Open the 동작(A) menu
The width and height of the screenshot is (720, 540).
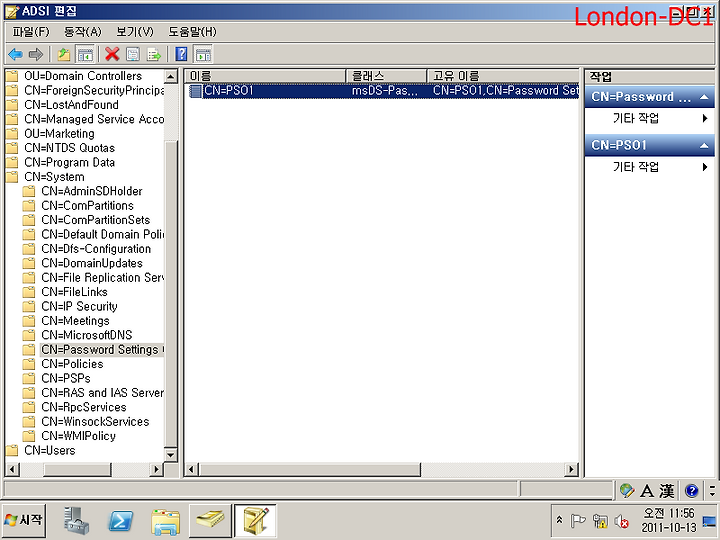point(83,32)
